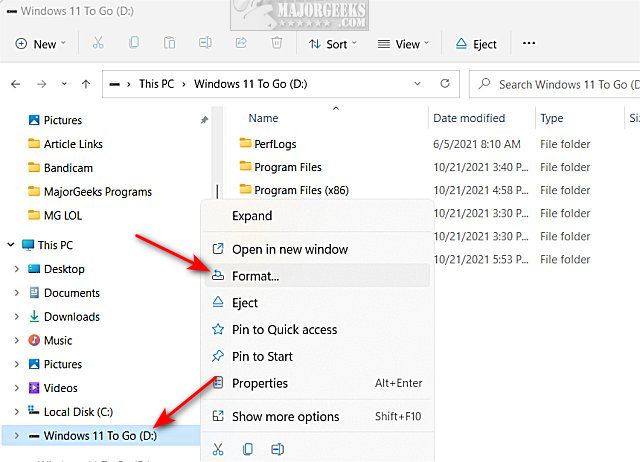640x462 pixels.
Task: Click Windows 11 To Go (D:) breadcrumb
Action: 251,84
